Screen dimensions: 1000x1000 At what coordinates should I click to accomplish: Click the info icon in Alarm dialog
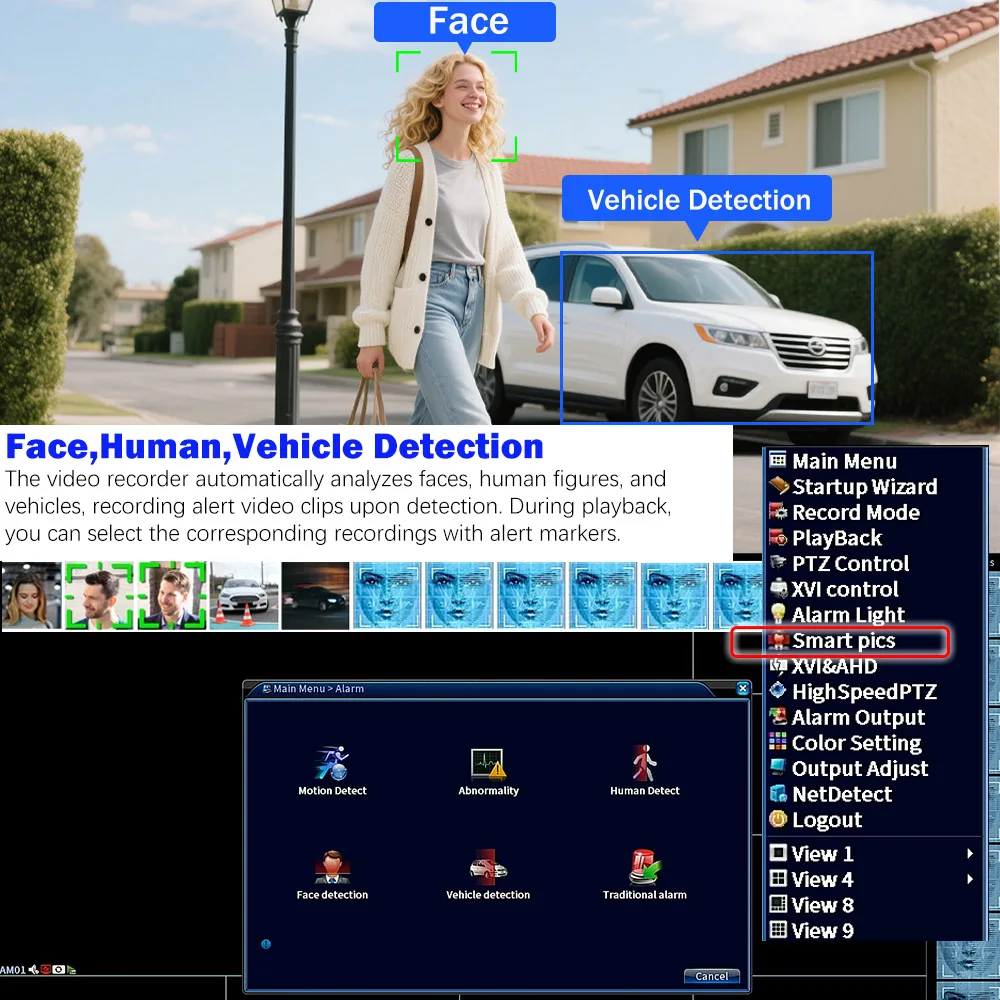[x=266, y=944]
